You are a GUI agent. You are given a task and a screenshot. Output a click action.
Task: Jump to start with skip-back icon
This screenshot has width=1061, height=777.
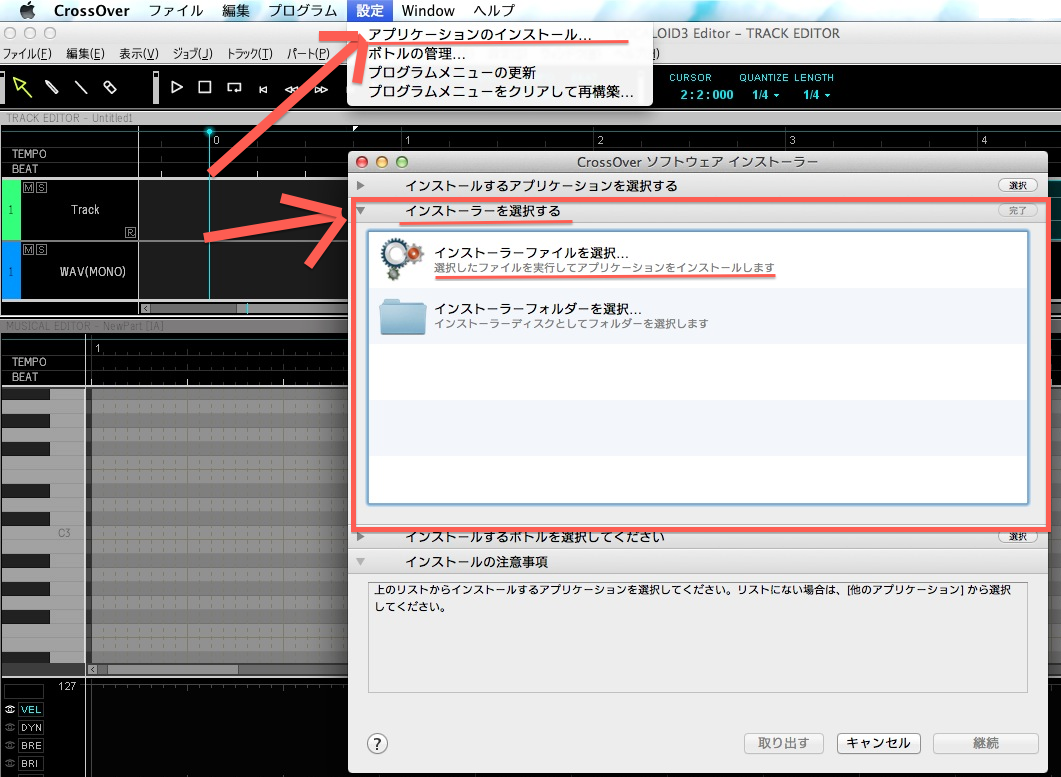click(263, 89)
